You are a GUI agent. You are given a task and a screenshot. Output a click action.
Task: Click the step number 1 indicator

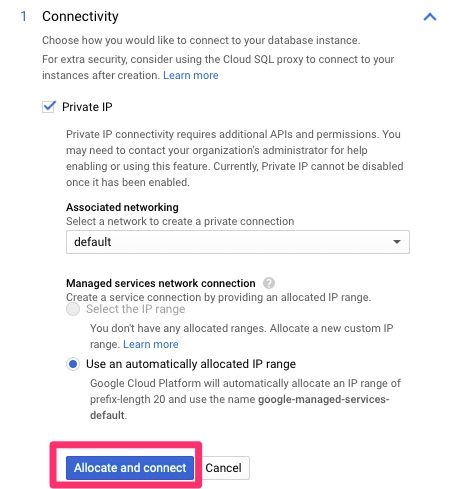point(24,16)
